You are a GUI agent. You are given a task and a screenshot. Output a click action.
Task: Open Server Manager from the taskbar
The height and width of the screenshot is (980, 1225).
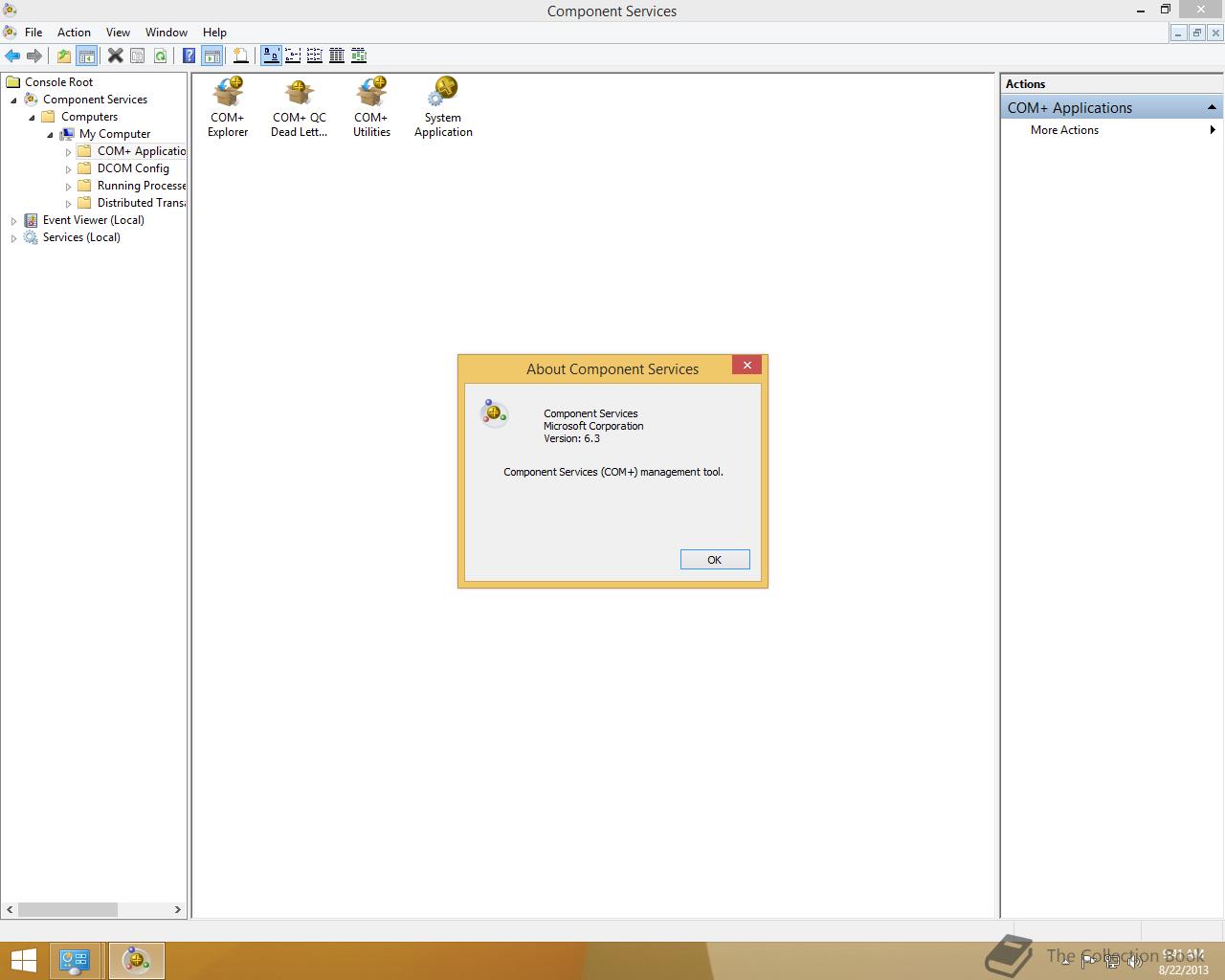tap(75, 960)
